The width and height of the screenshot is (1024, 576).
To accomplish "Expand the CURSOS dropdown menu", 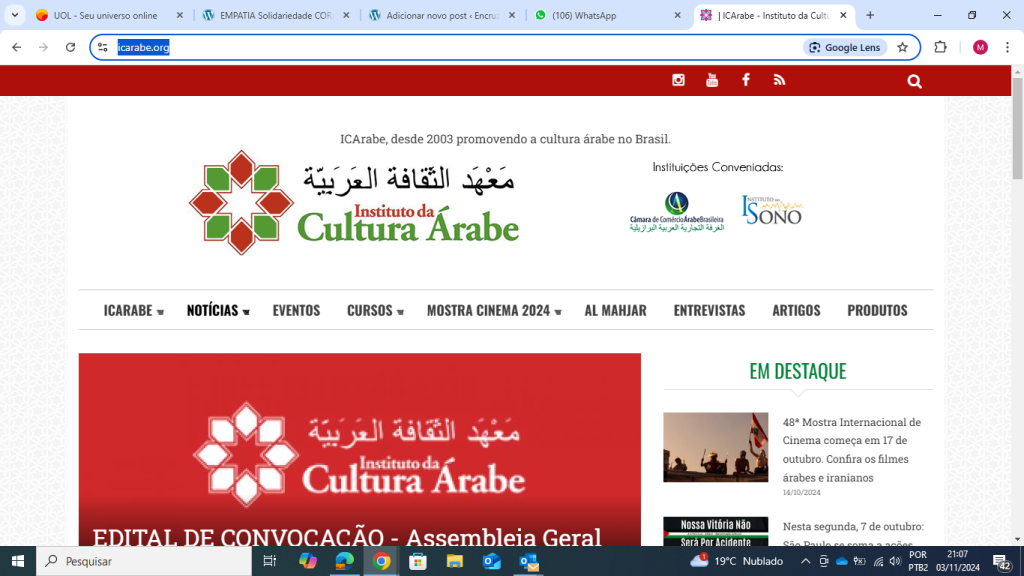I will (x=374, y=311).
